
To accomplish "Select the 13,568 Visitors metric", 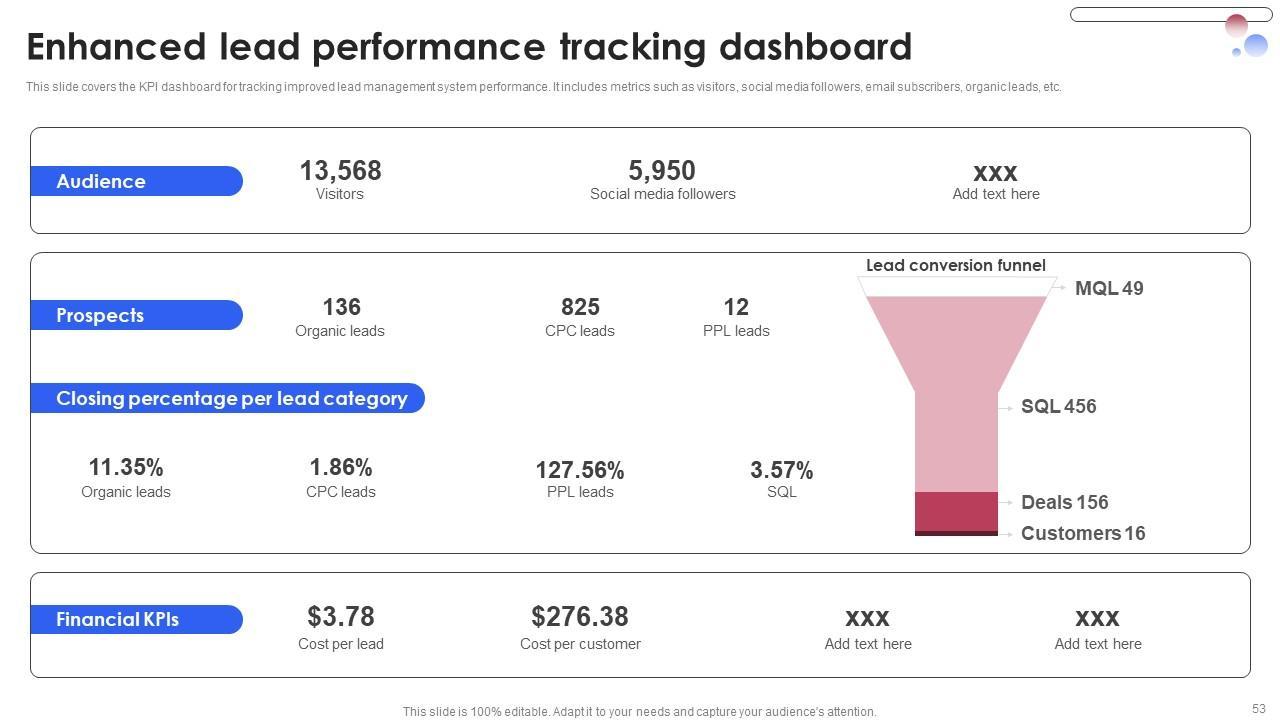I will click(340, 171).
